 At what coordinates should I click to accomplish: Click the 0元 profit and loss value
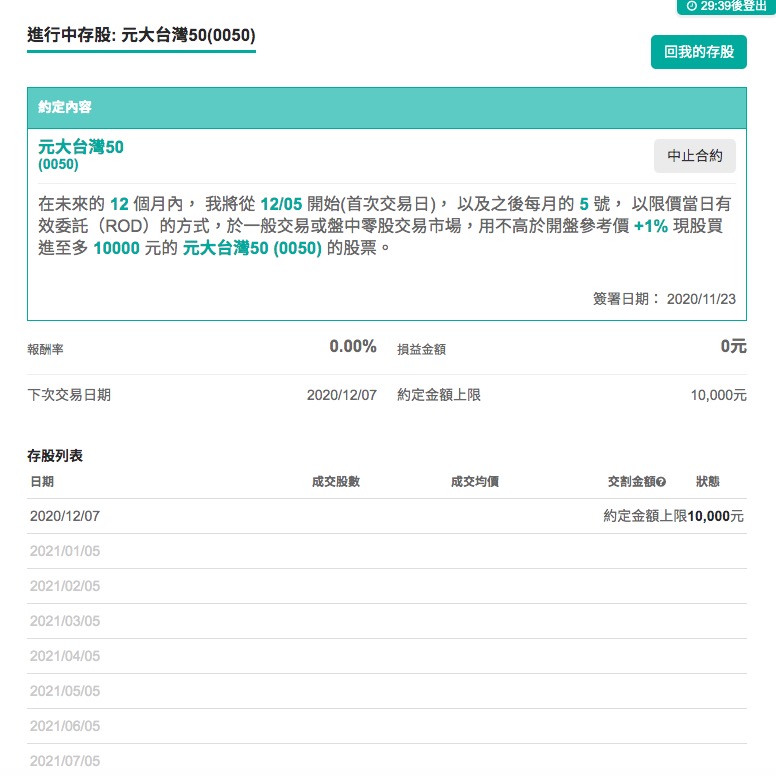pos(733,346)
